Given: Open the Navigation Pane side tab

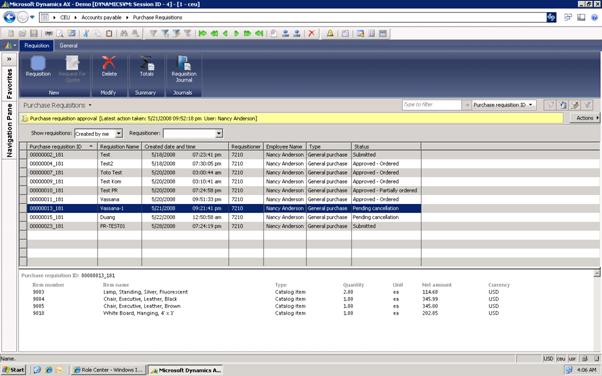Looking at the screenshot, I should 9,131.
